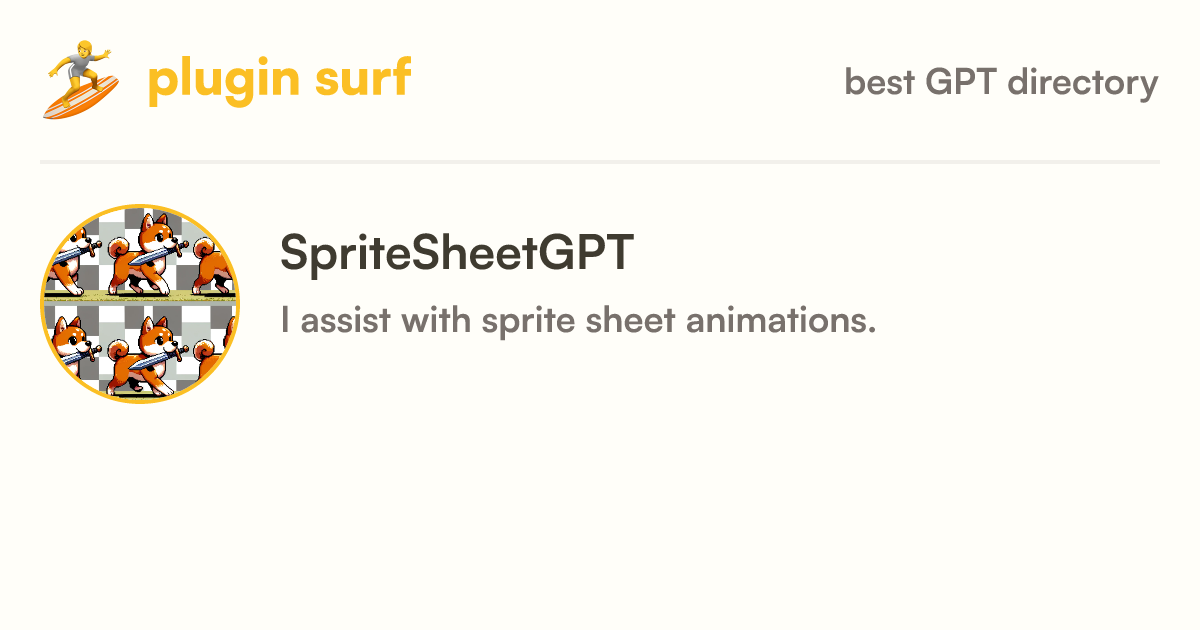Screen dimensions: 1200x630
Task: Select the bottom-middle Shiba dog sprite in avatar
Action: [146, 354]
